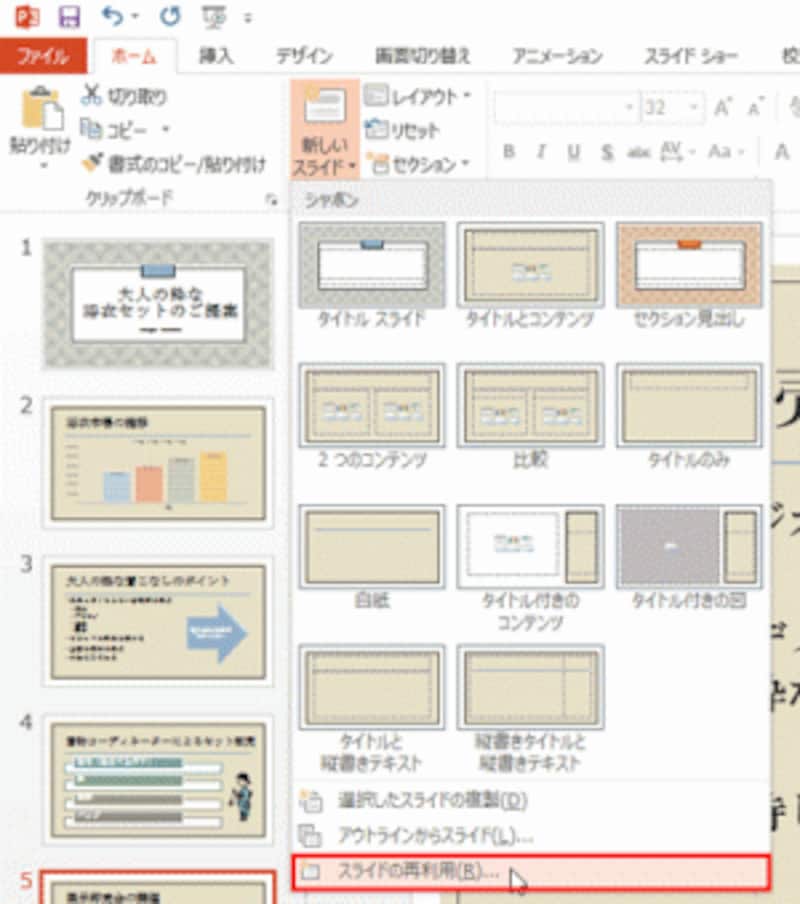Click the Underline U icon
This screenshot has height=904, width=800.
click(573, 152)
